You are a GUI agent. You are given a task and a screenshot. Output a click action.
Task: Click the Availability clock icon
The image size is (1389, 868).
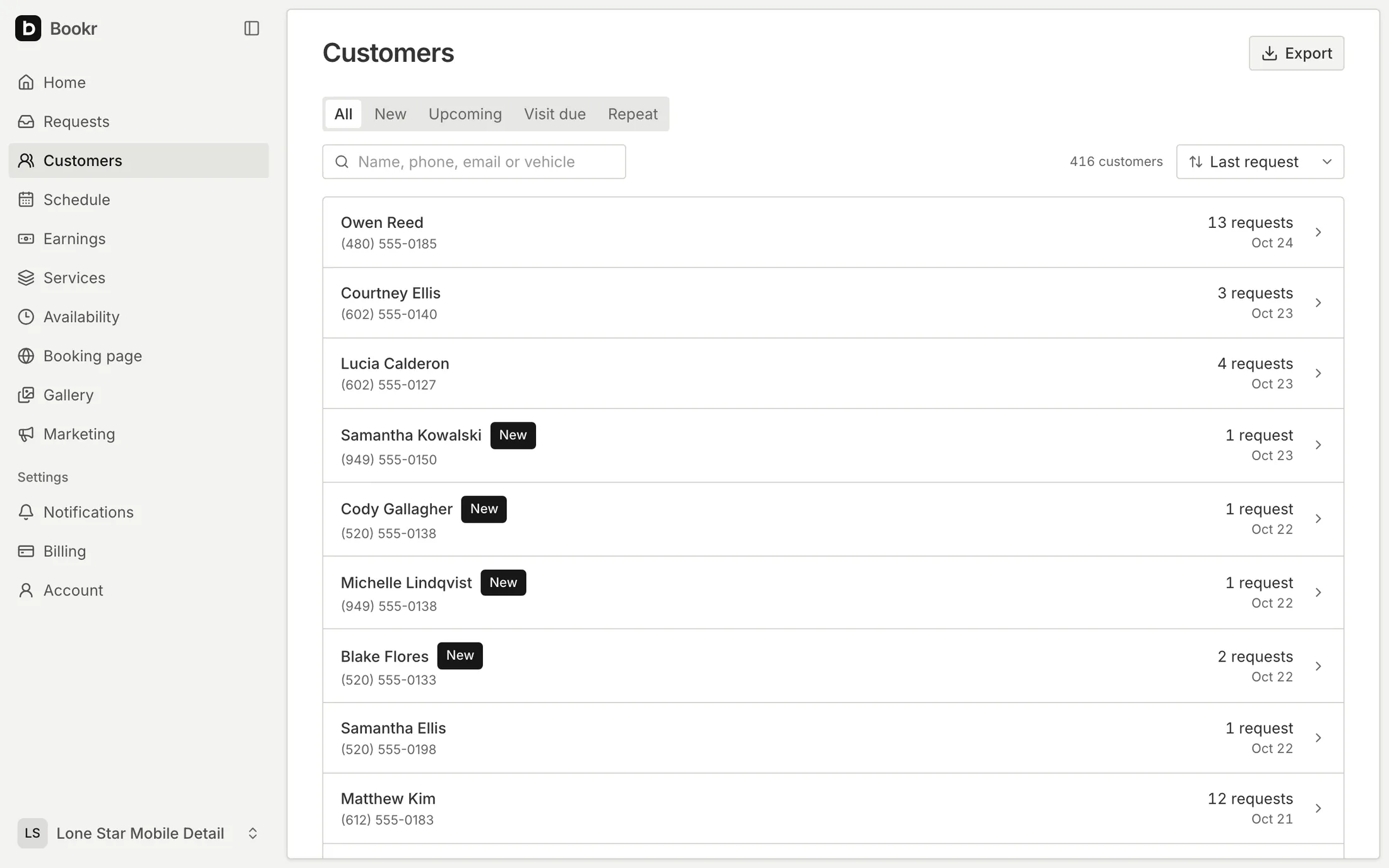click(x=26, y=317)
